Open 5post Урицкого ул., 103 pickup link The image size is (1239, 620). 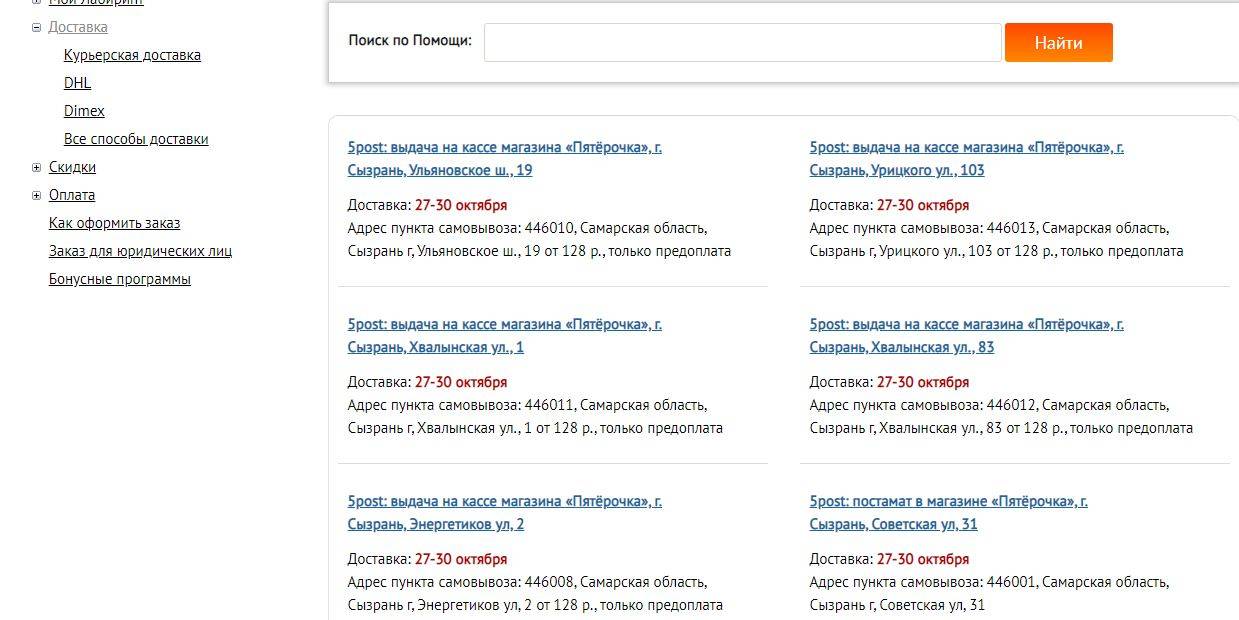tap(967, 158)
